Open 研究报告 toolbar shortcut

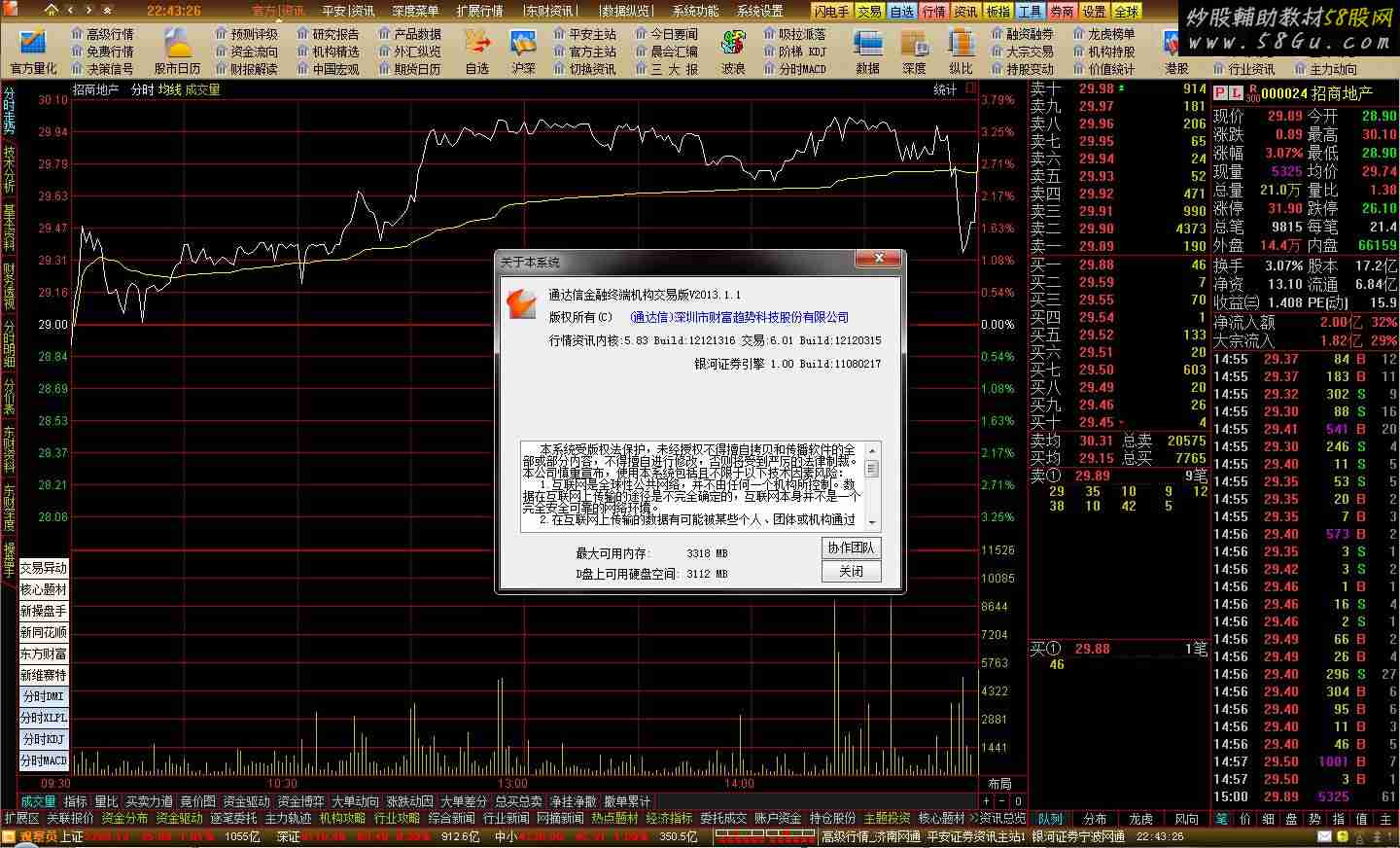click(328, 34)
